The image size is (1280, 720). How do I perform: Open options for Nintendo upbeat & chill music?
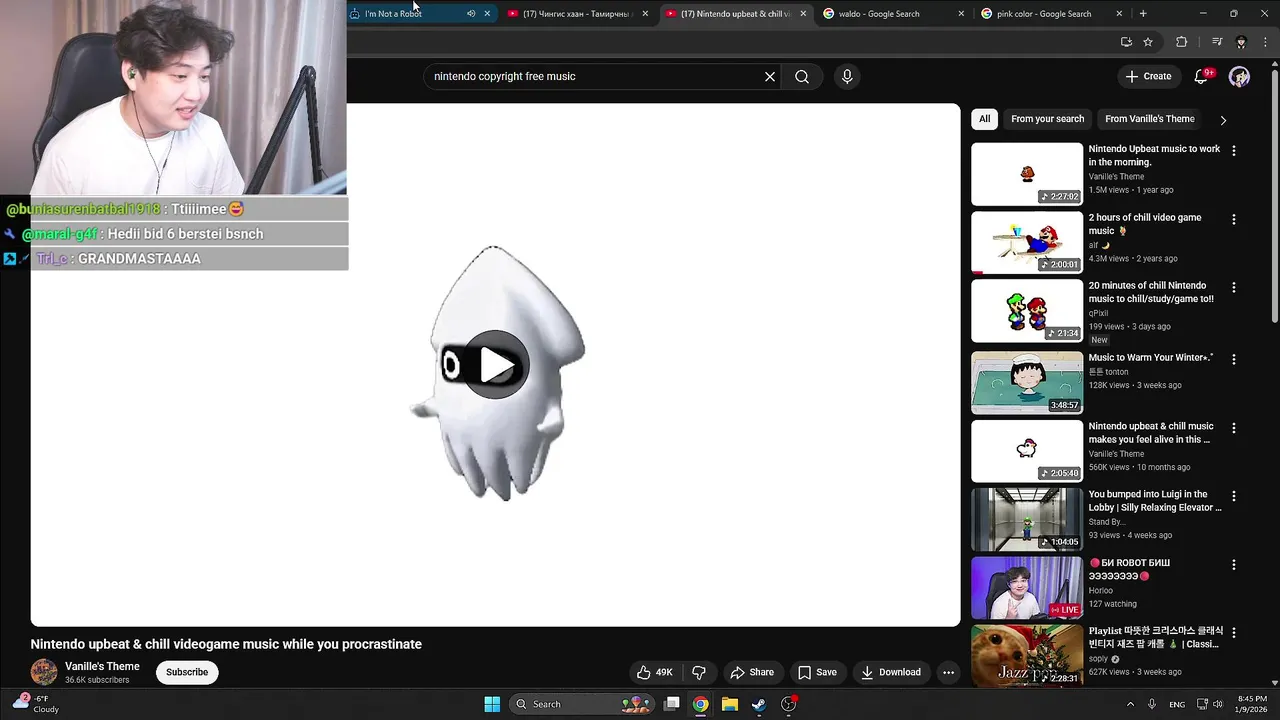coord(1233,428)
